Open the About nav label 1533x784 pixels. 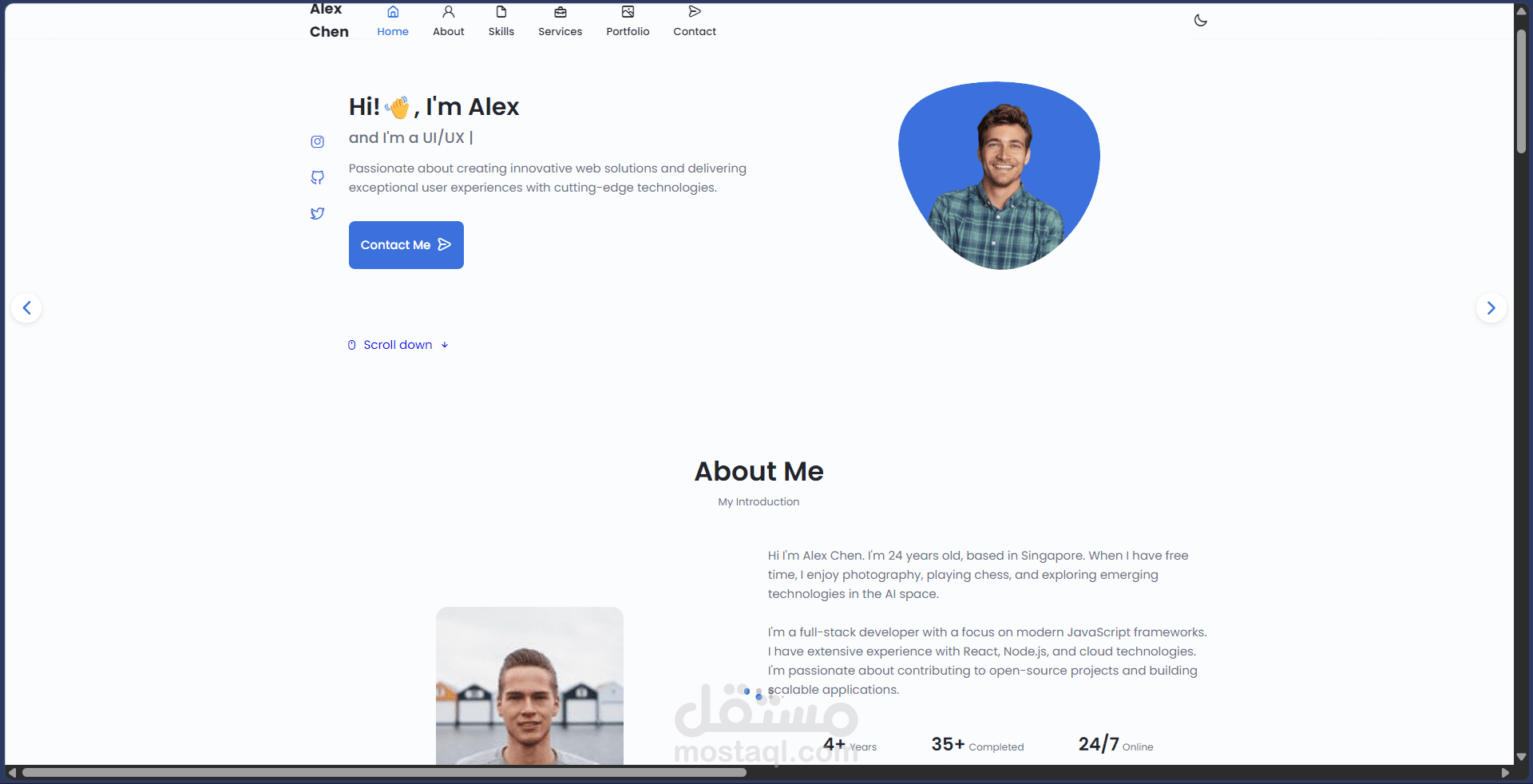(x=449, y=32)
